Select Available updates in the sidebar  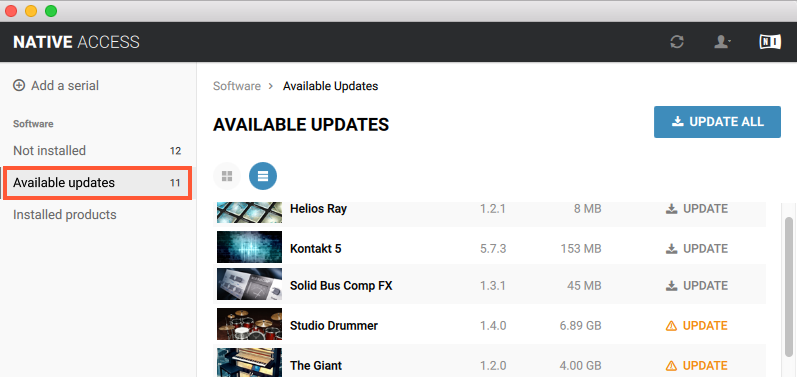coord(97,182)
